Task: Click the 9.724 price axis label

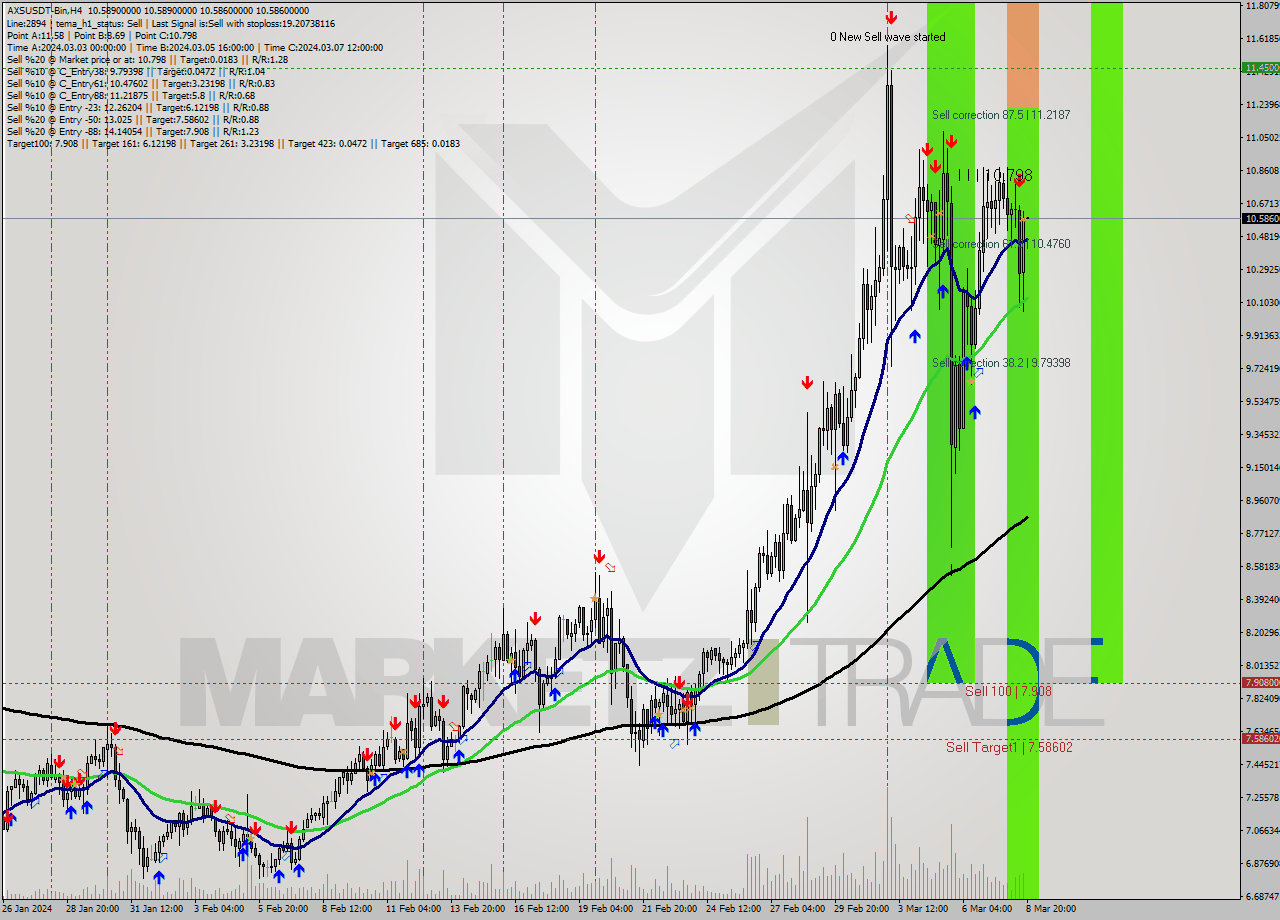Action: [1262, 368]
